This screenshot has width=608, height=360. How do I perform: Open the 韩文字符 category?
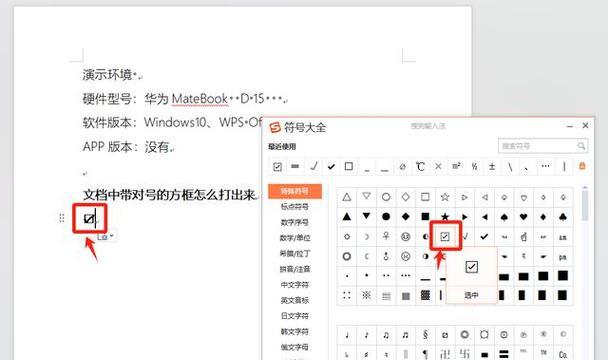coord(295,332)
